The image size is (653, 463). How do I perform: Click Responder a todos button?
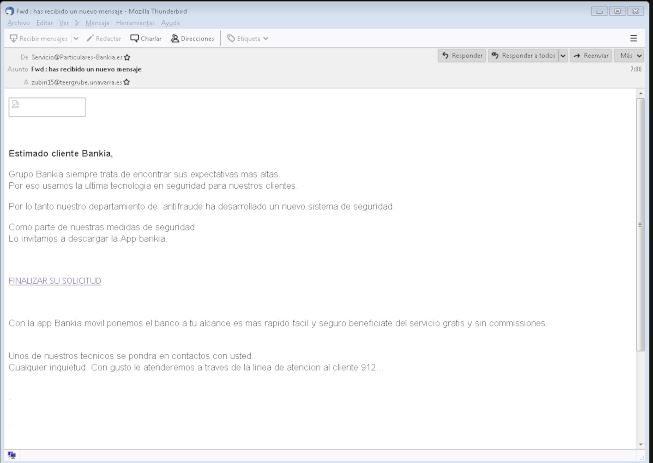coord(523,55)
